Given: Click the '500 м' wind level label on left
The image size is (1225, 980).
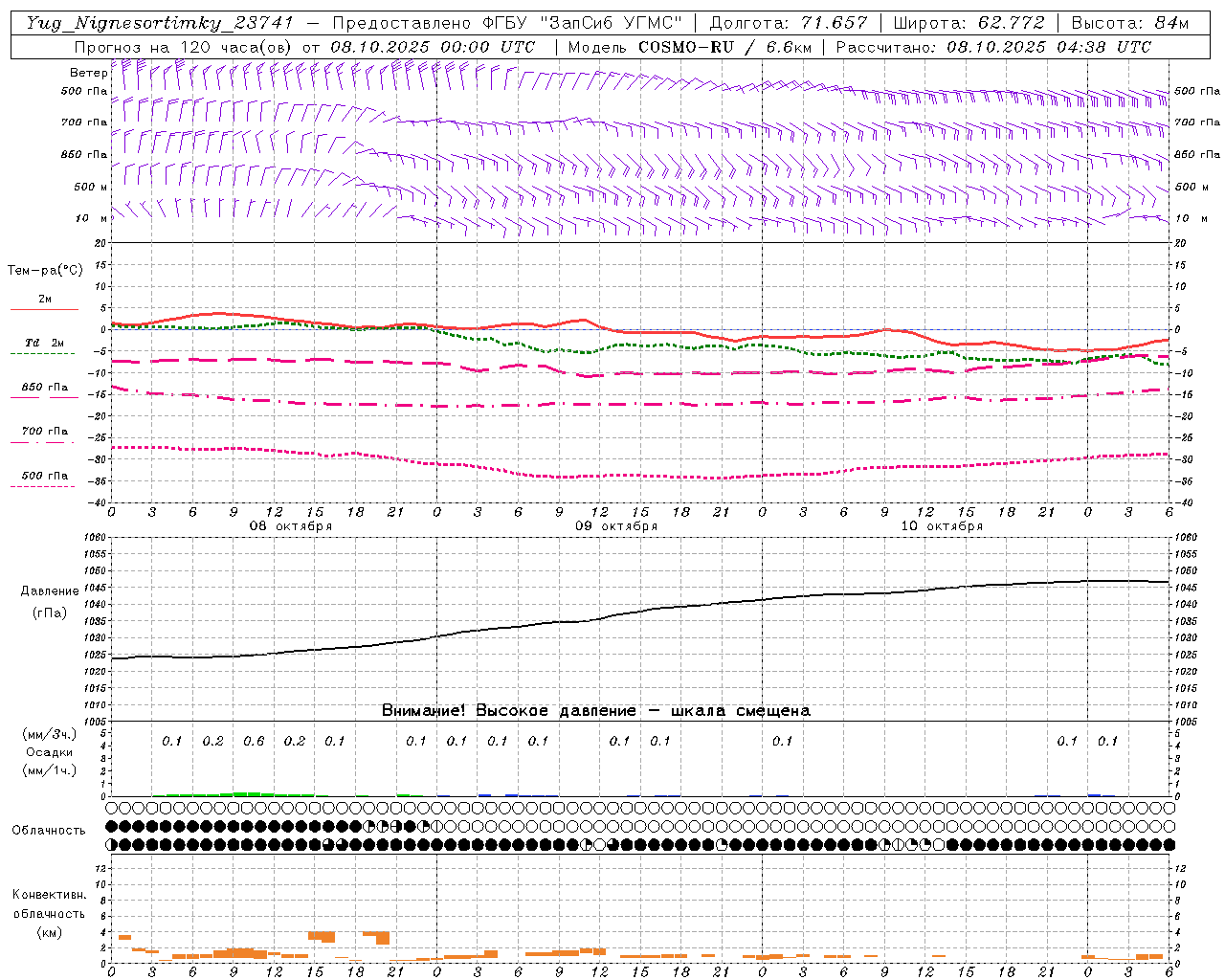Looking at the screenshot, I should (x=91, y=188).
